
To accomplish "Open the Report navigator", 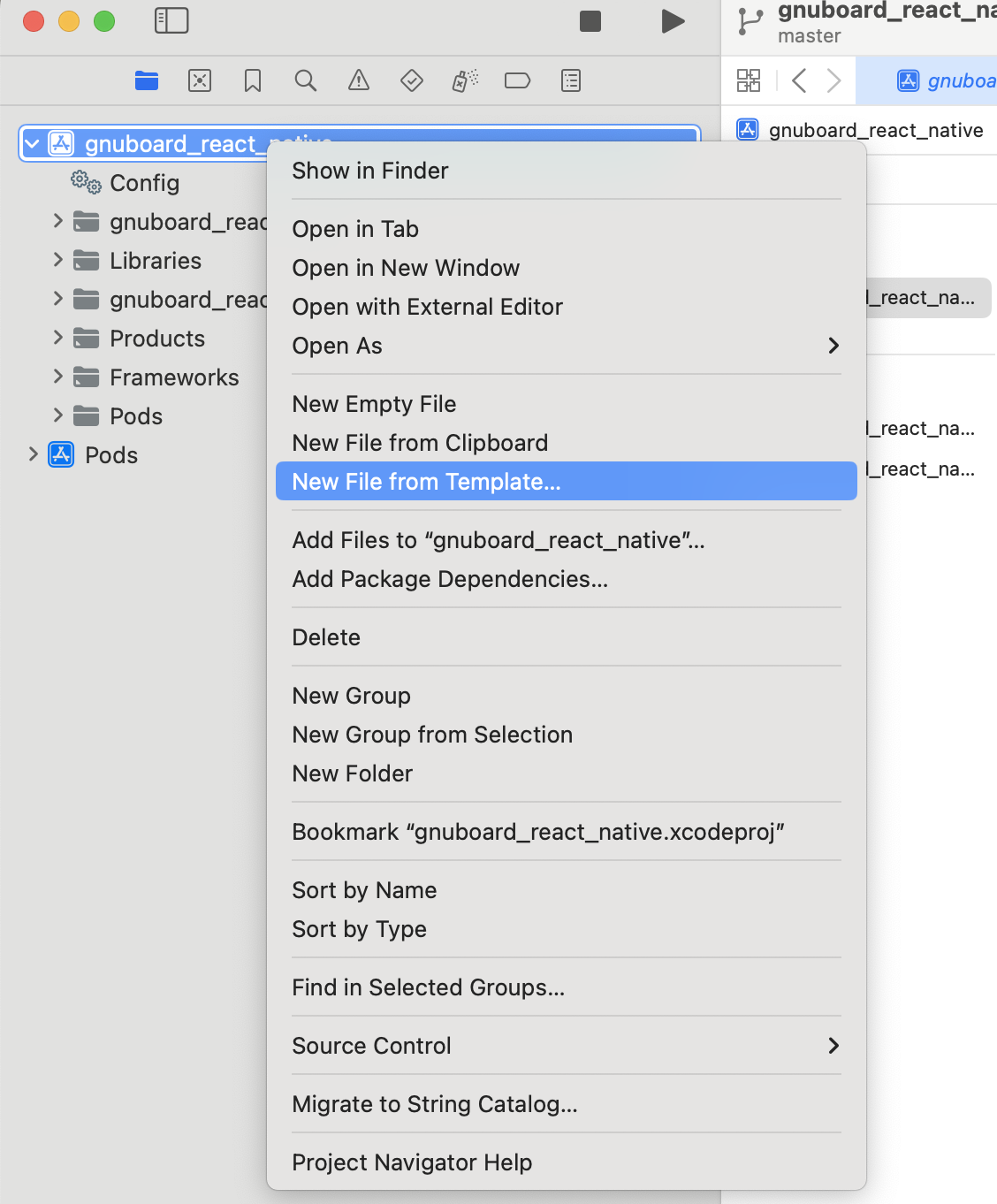I will click(571, 80).
